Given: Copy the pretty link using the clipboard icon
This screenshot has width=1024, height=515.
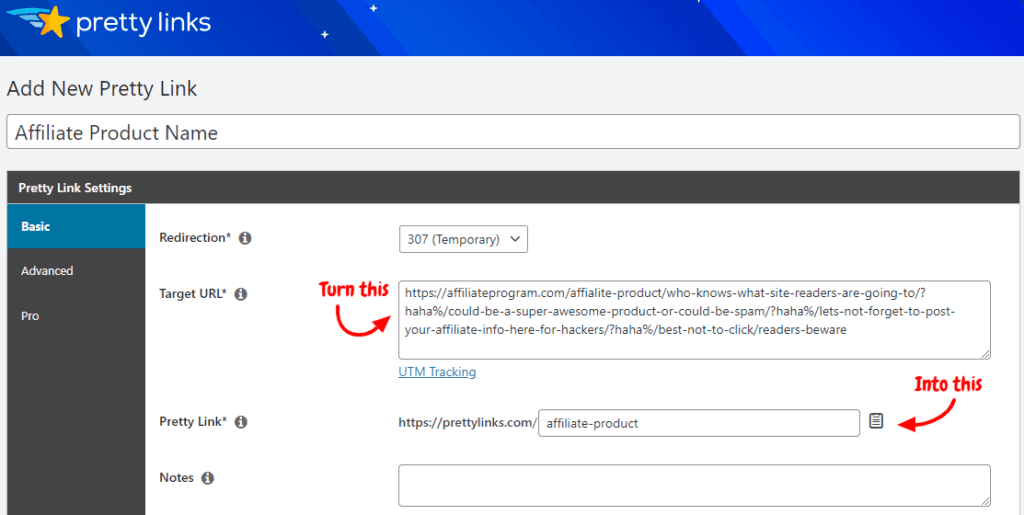Looking at the screenshot, I should [876, 421].
